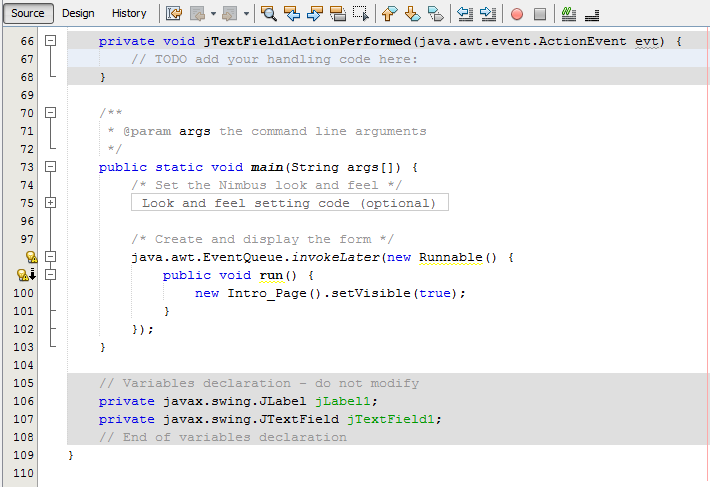This screenshot has width=710, height=487.
Task: Toggle Highlight Search
Action: tap(338, 14)
